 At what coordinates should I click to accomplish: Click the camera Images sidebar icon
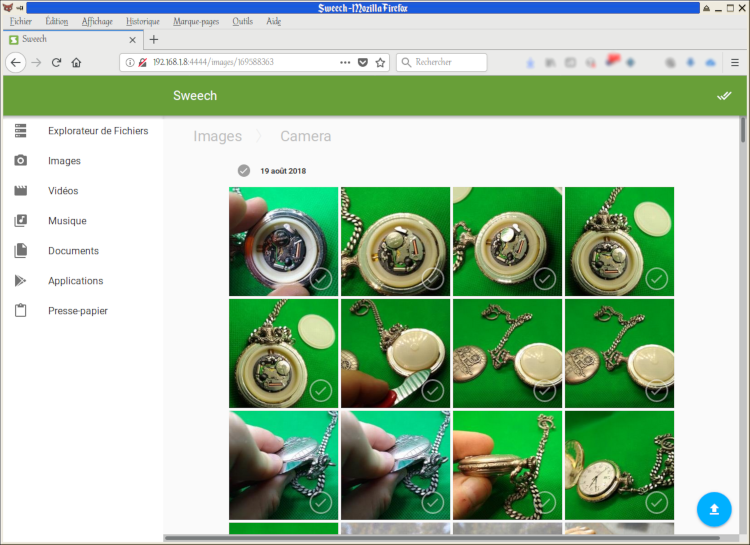(20, 160)
